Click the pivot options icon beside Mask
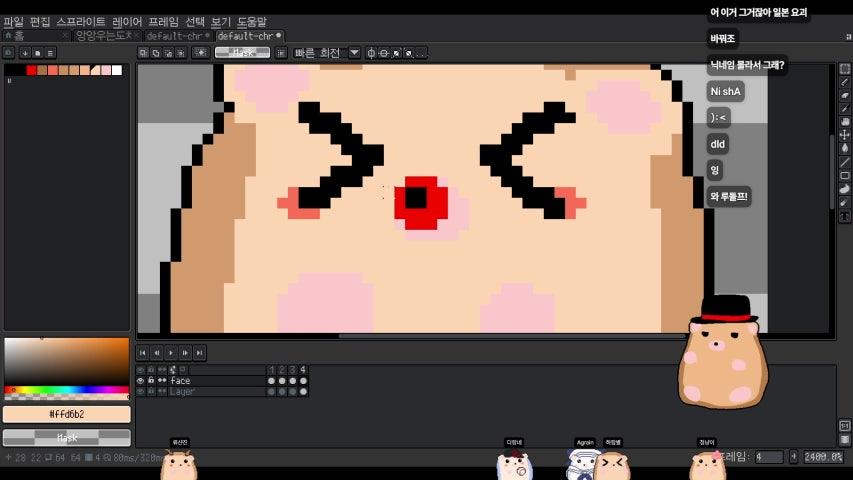Screen dimensions: 853x480 (x=281, y=53)
